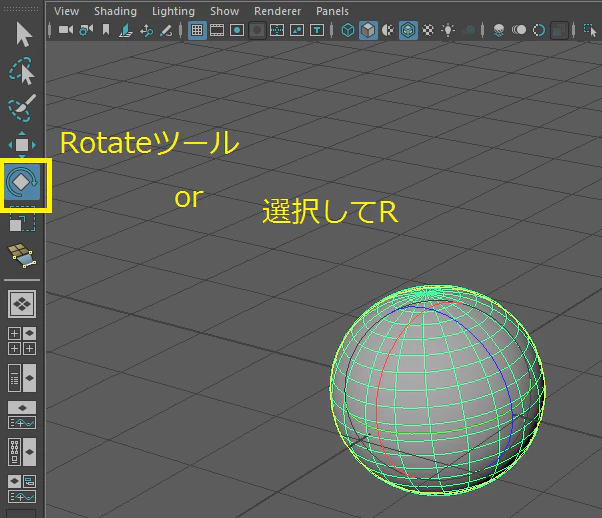Toggle Wireframe on Shaded icon
Image resolution: width=602 pixels, height=518 pixels.
(408, 30)
